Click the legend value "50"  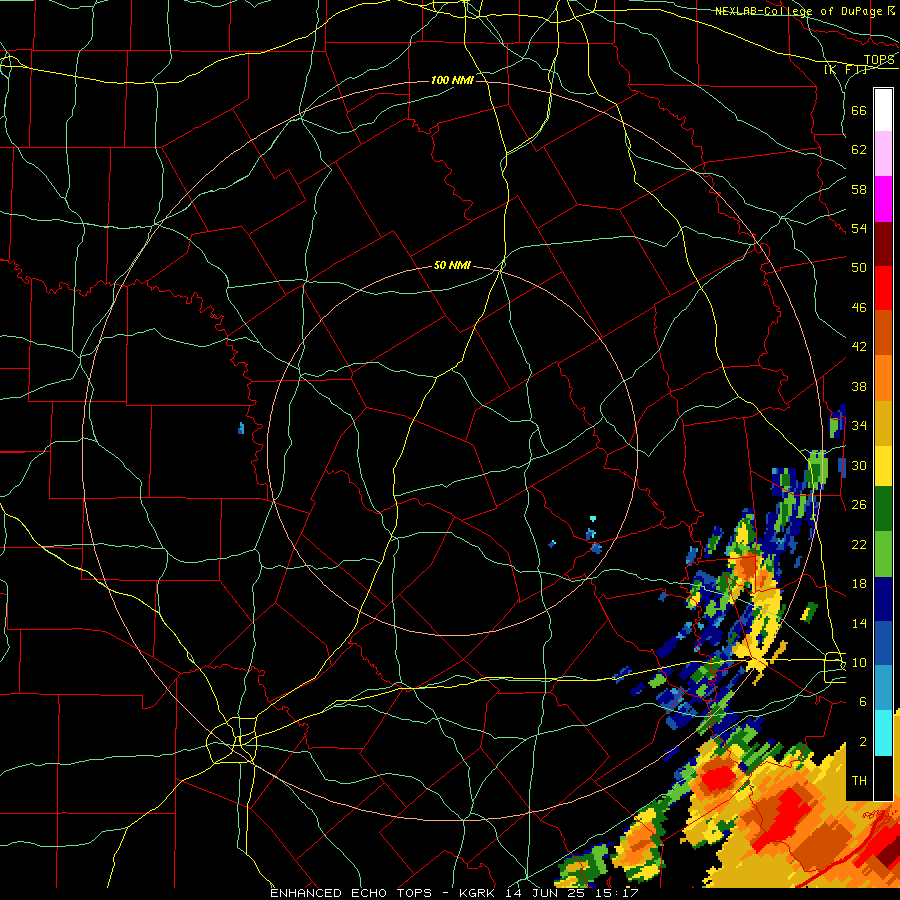point(859,267)
